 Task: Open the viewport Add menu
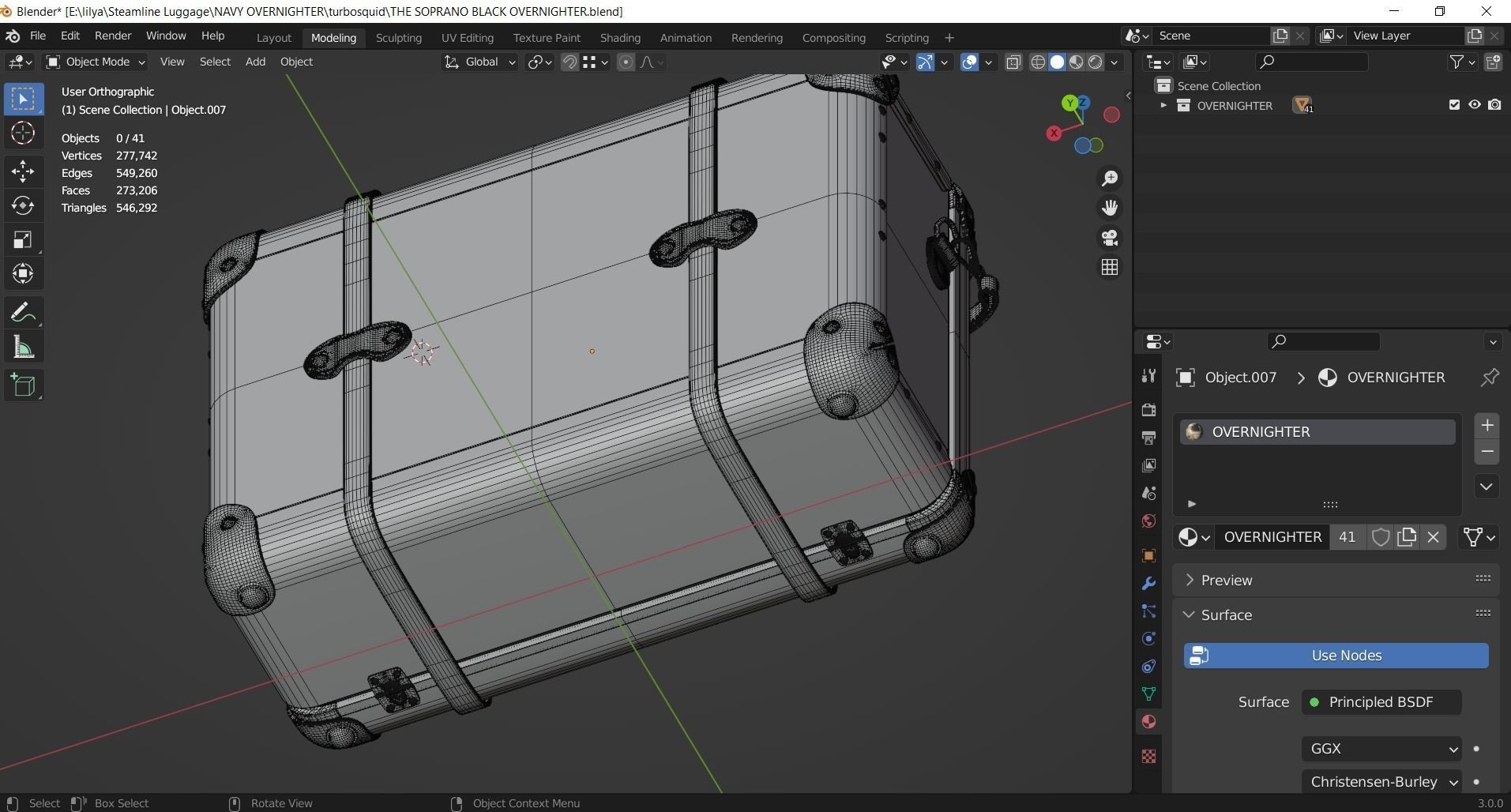[255, 62]
